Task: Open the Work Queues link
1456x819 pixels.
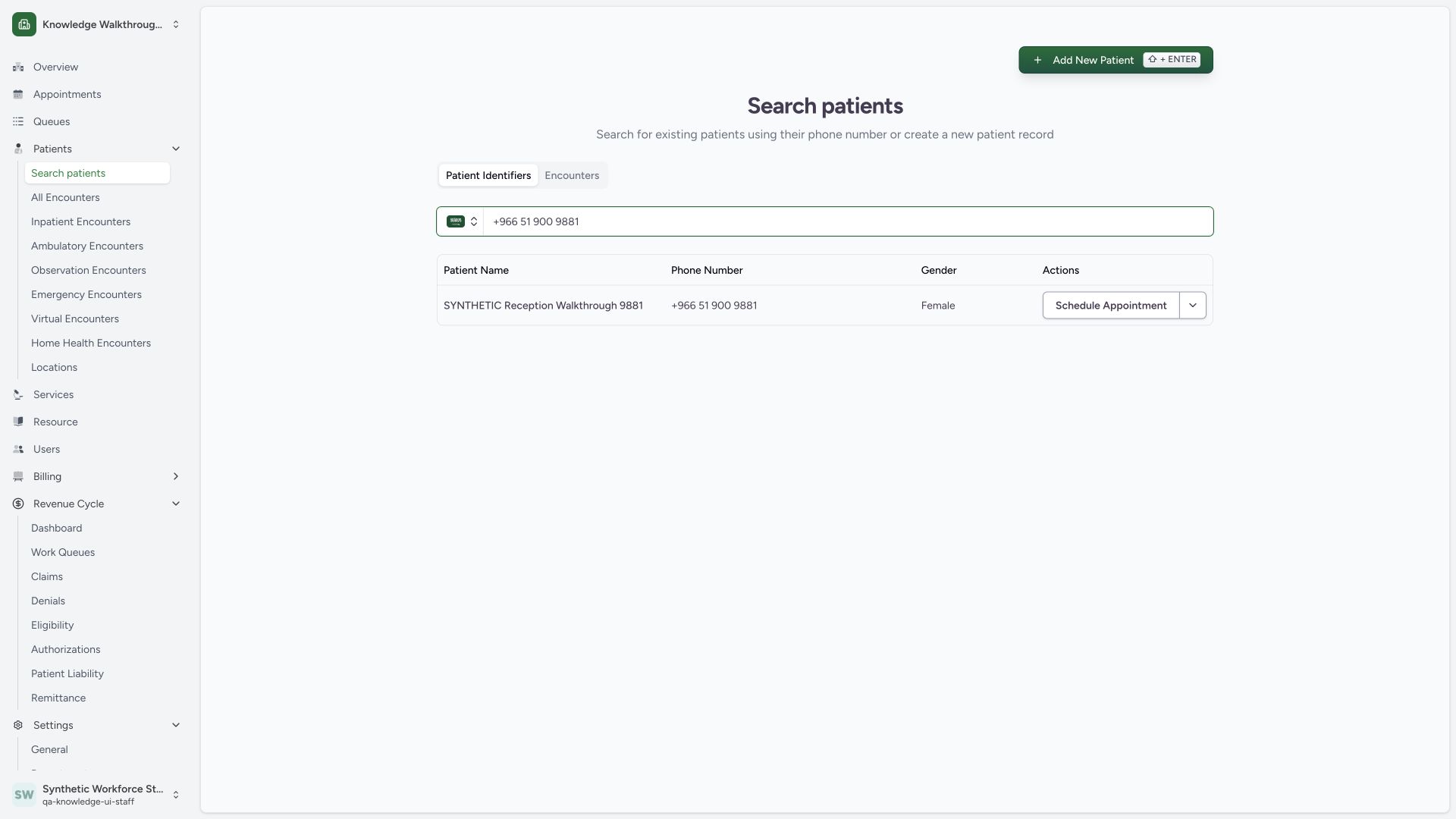Action: tap(97, 552)
